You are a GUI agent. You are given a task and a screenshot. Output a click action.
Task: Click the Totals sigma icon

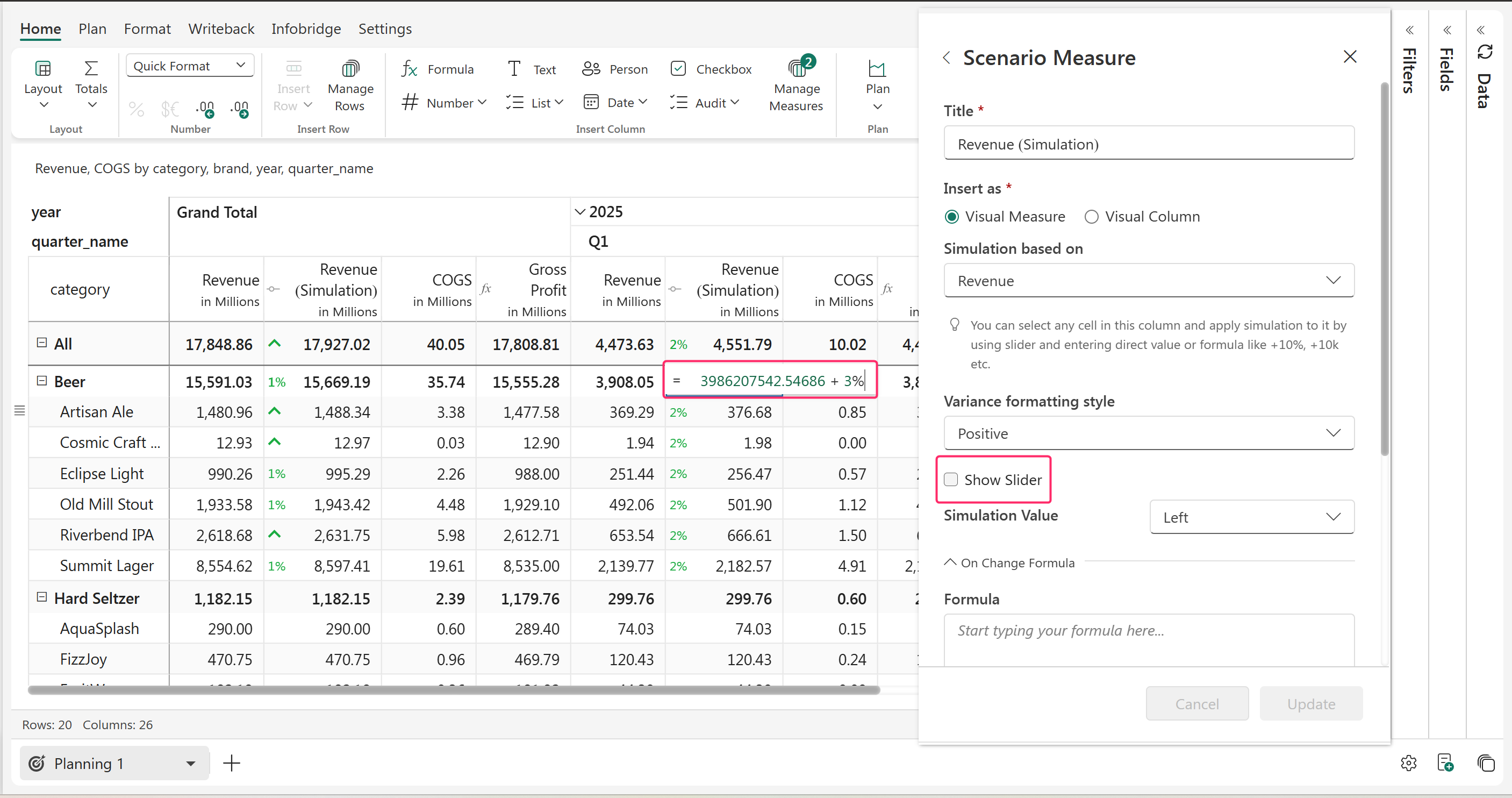tap(91, 69)
